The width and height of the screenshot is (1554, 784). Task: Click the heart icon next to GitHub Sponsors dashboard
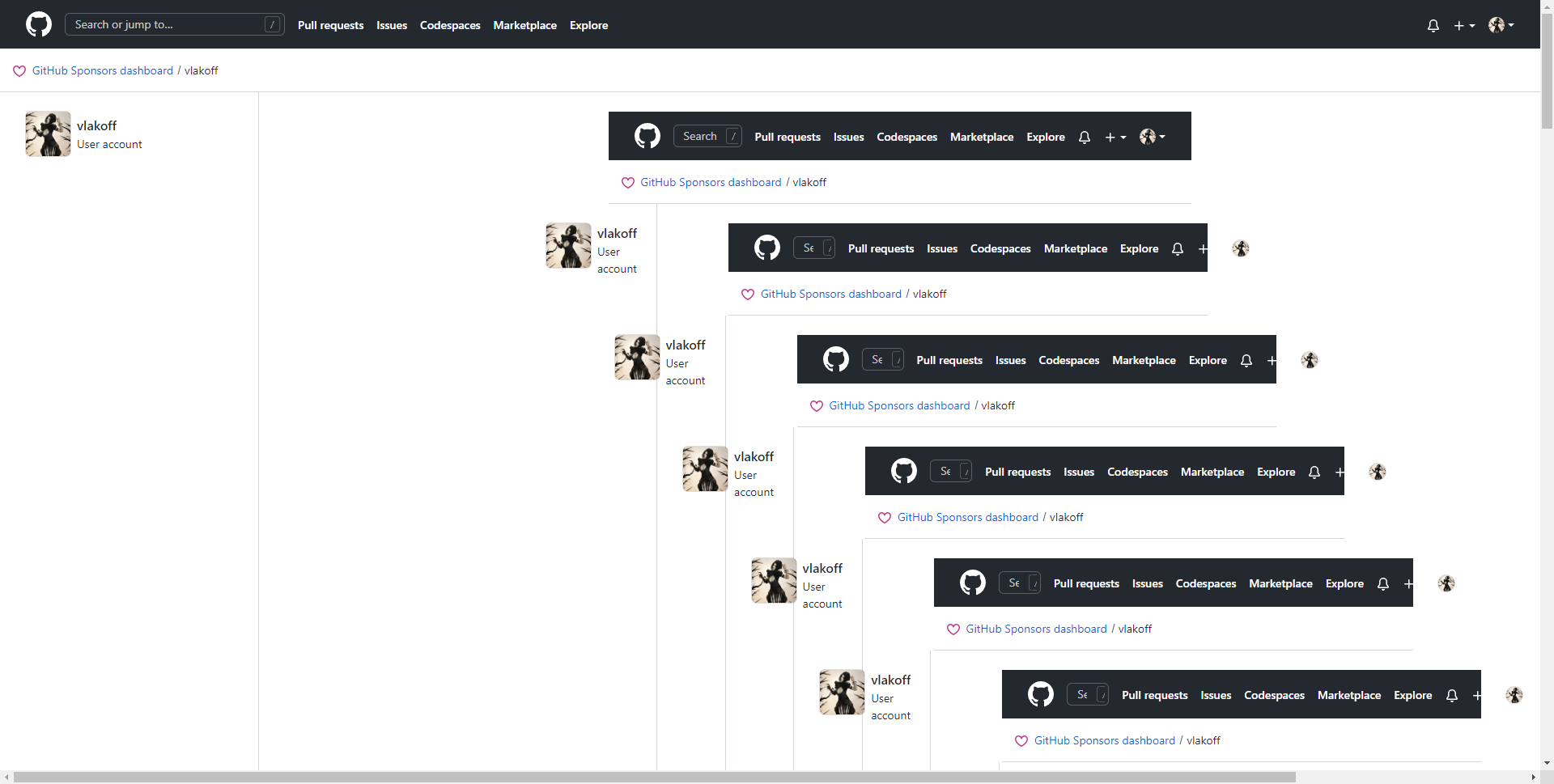point(19,71)
